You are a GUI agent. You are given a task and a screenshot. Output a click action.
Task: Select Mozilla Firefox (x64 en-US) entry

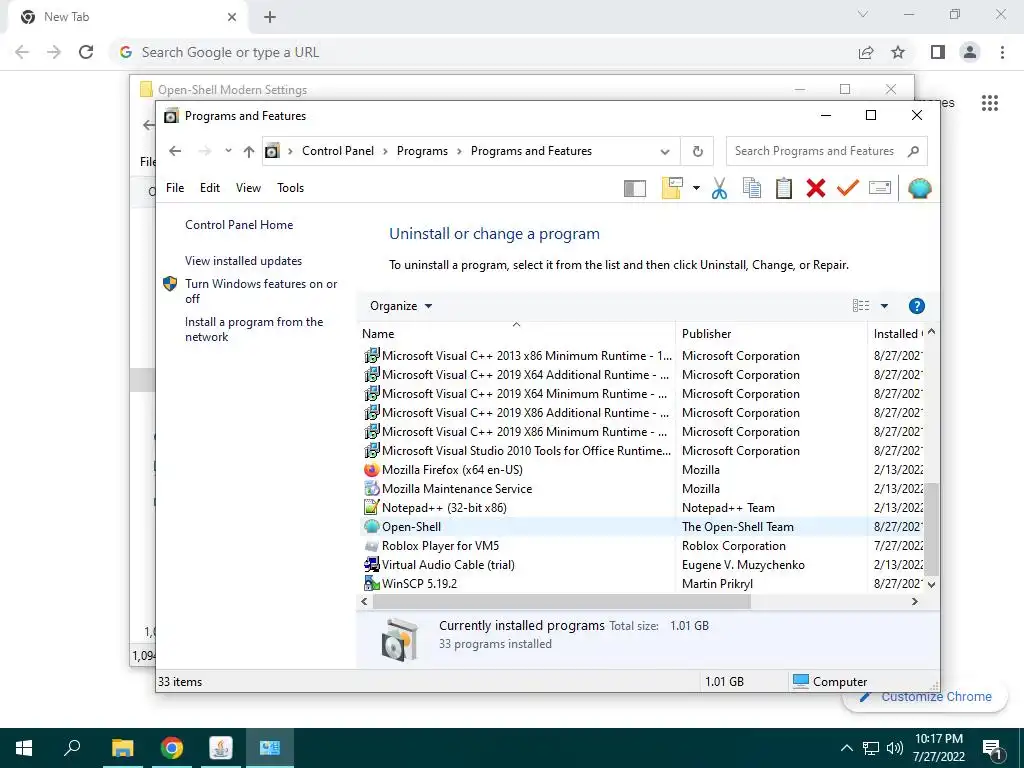coord(452,470)
